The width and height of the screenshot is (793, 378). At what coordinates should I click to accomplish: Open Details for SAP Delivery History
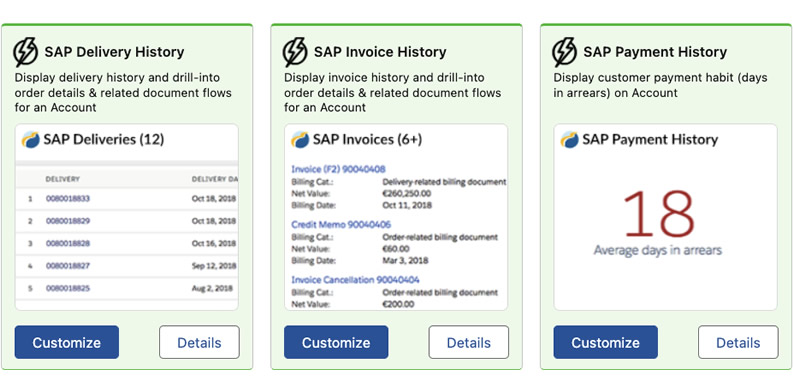[x=199, y=343]
